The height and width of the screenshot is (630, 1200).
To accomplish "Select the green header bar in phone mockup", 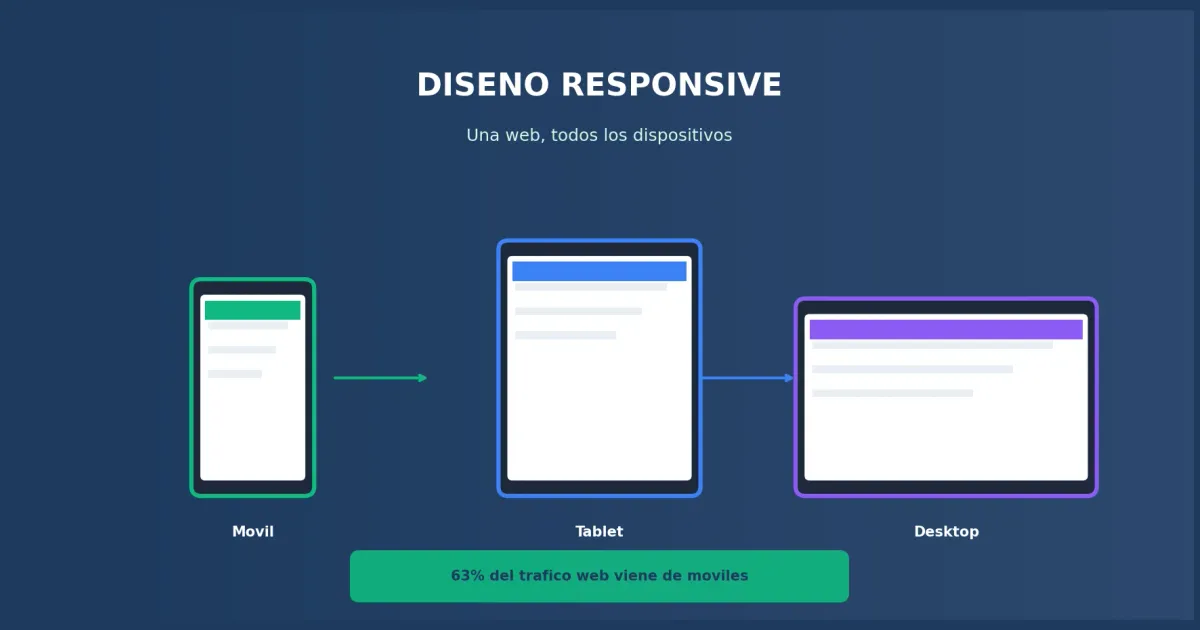I will (253, 310).
